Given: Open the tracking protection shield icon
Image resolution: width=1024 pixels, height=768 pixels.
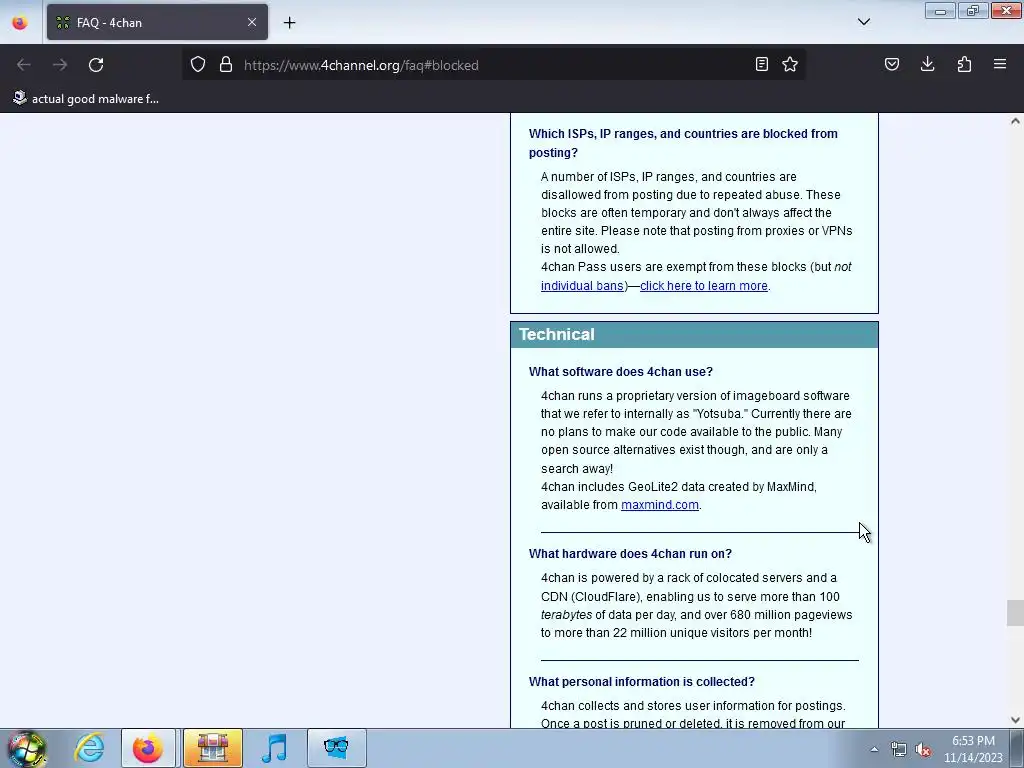Looking at the screenshot, I should tap(198, 65).
